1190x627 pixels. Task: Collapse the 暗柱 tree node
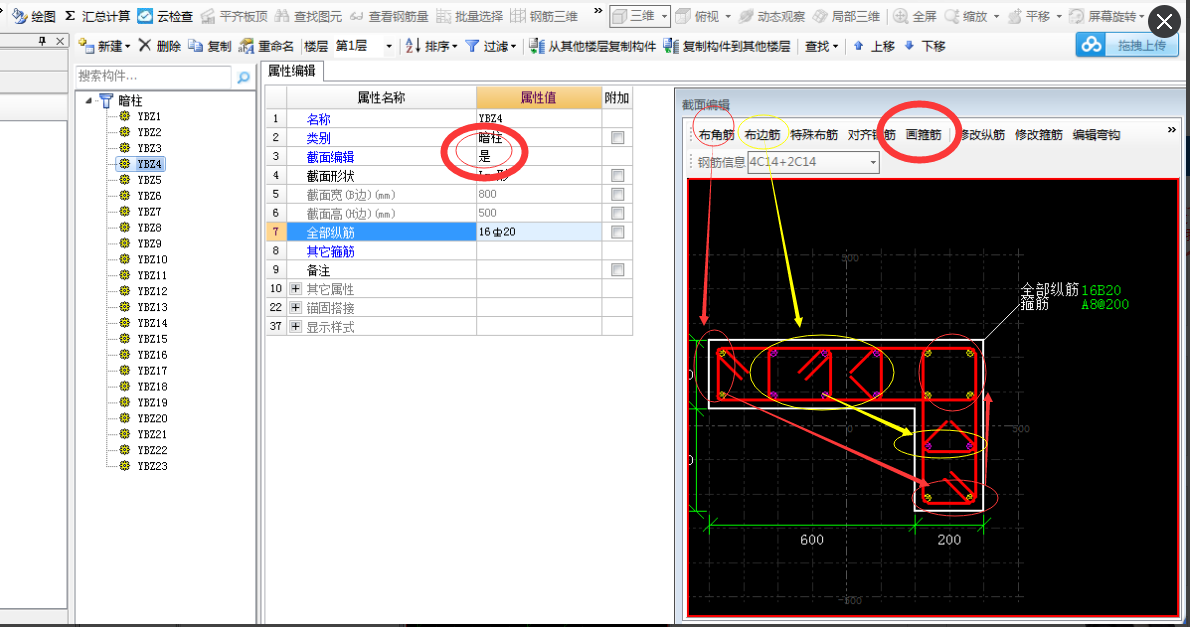coord(89,100)
